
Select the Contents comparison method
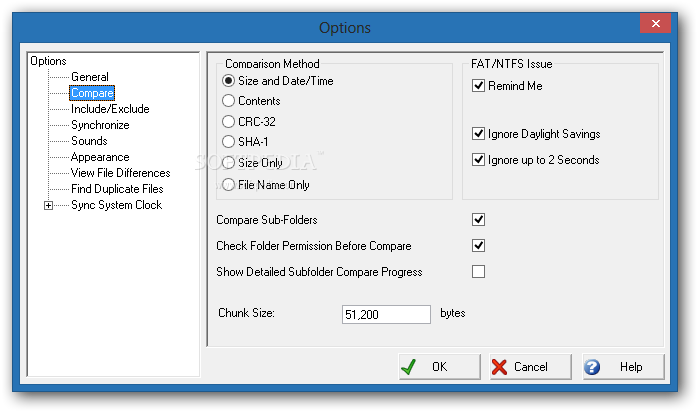pos(229,101)
